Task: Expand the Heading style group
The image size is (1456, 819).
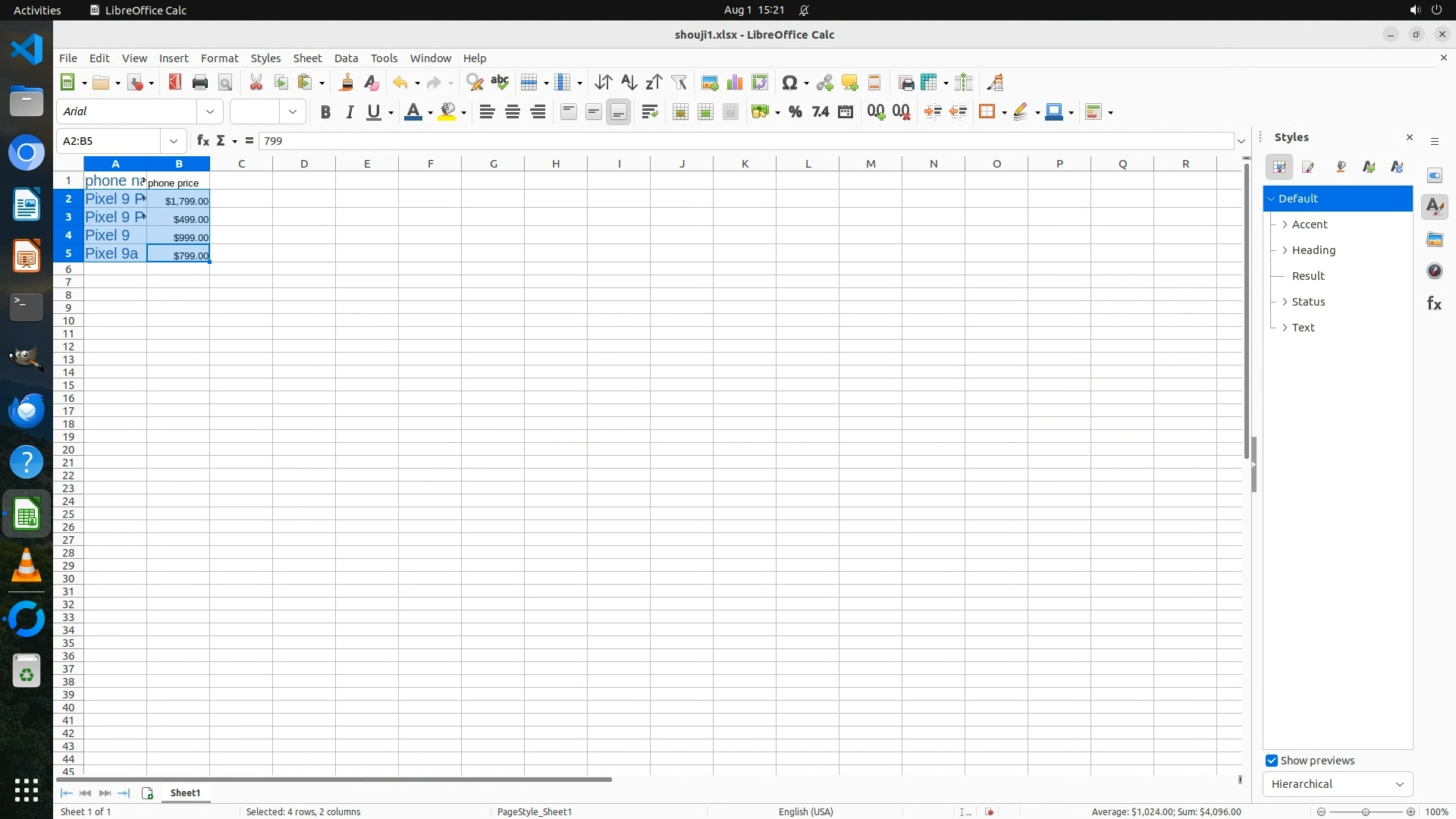Action: [x=1285, y=250]
